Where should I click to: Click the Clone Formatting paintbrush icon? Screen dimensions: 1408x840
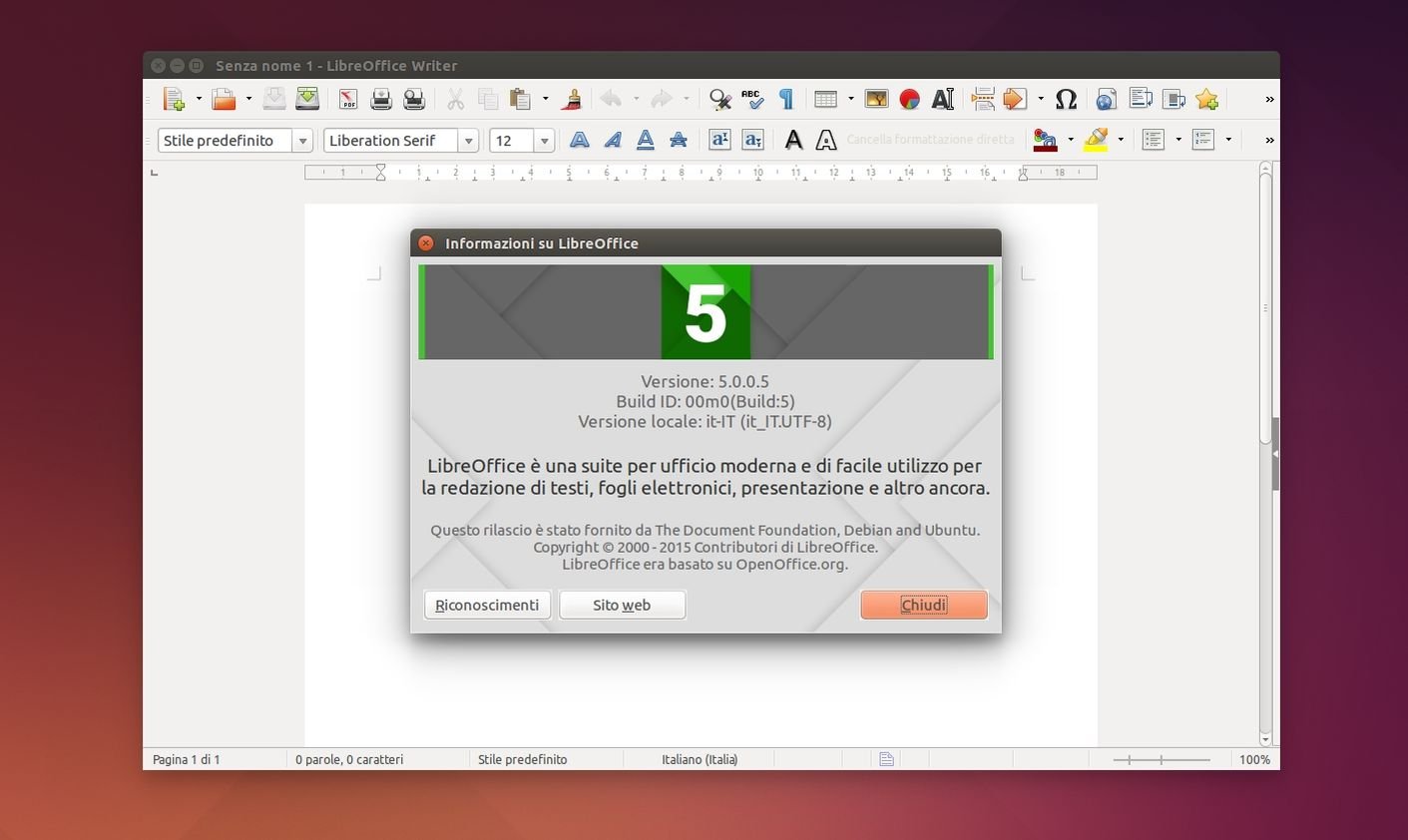click(x=572, y=99)
